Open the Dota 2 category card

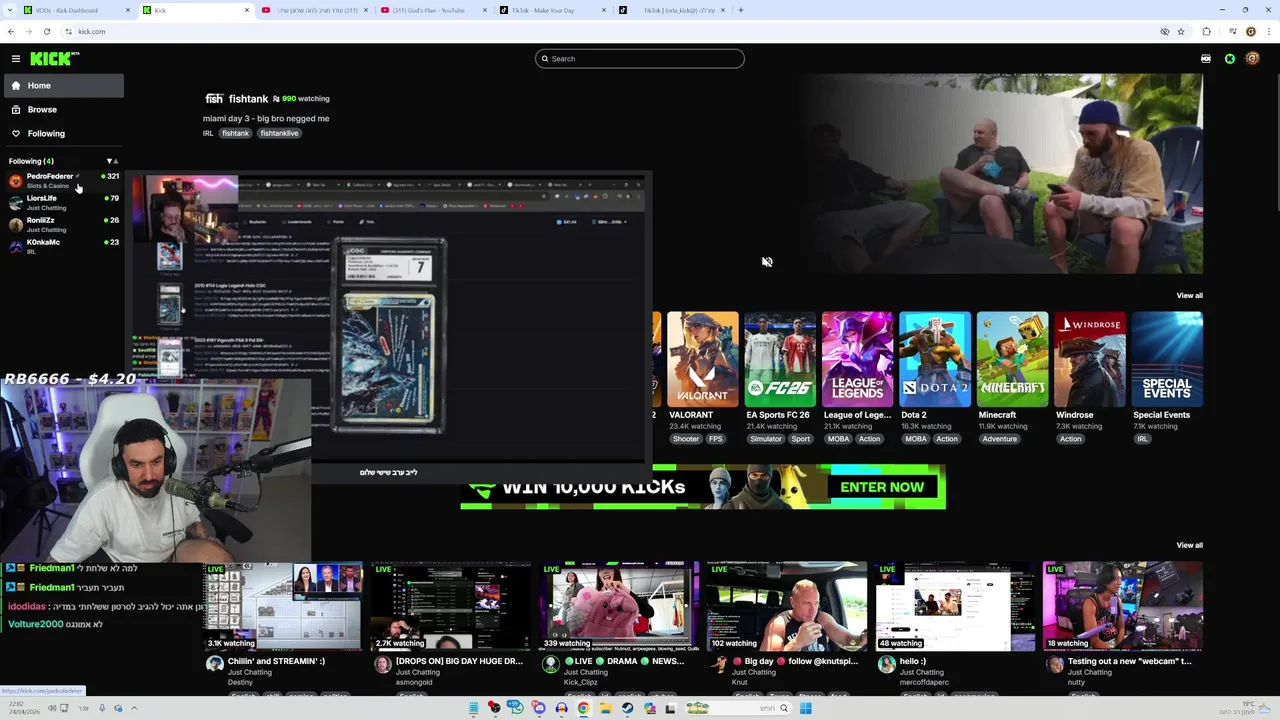coord(935,360)
